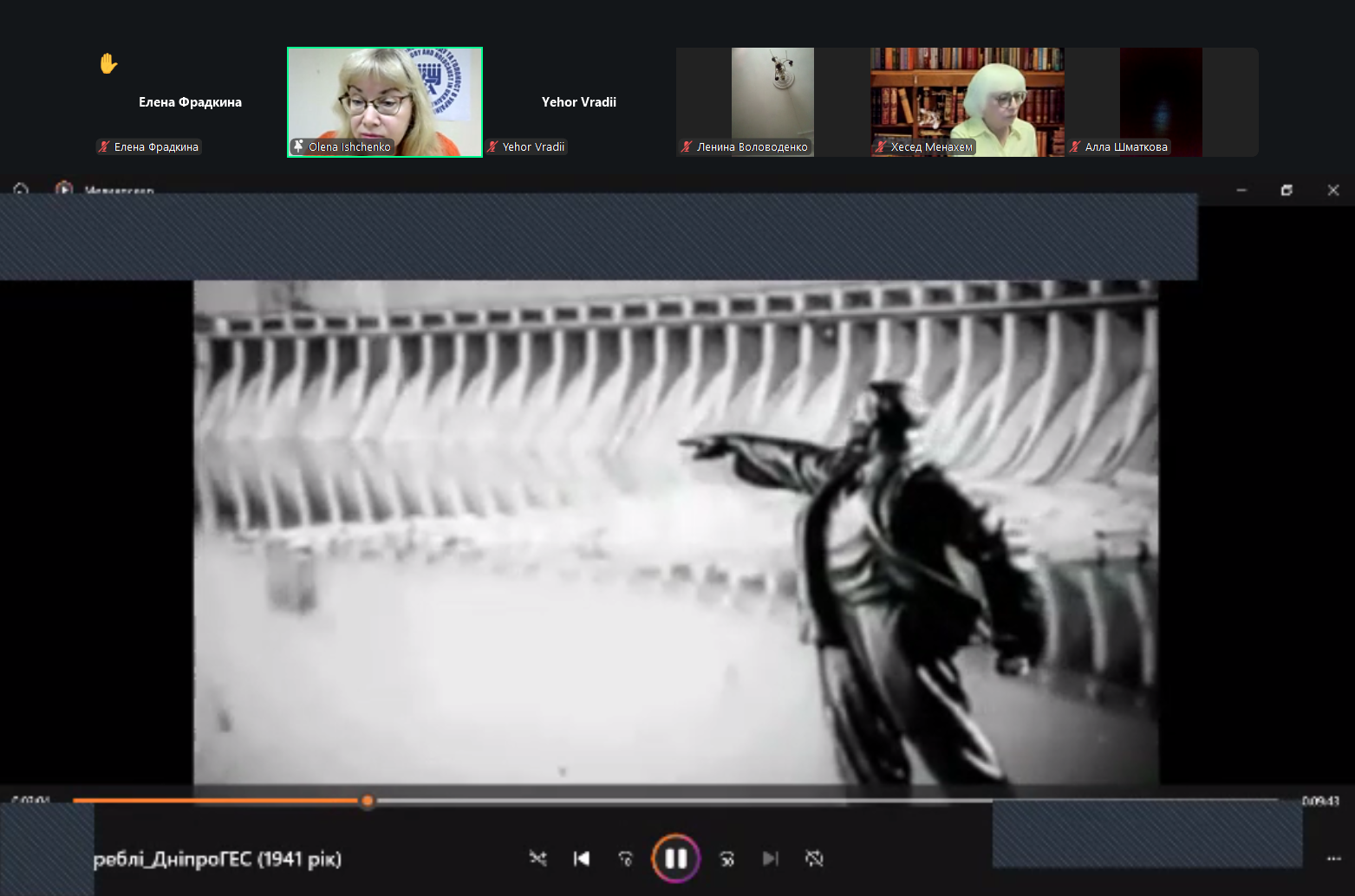Click the unplayed part of the seek bar

[828, 801]
